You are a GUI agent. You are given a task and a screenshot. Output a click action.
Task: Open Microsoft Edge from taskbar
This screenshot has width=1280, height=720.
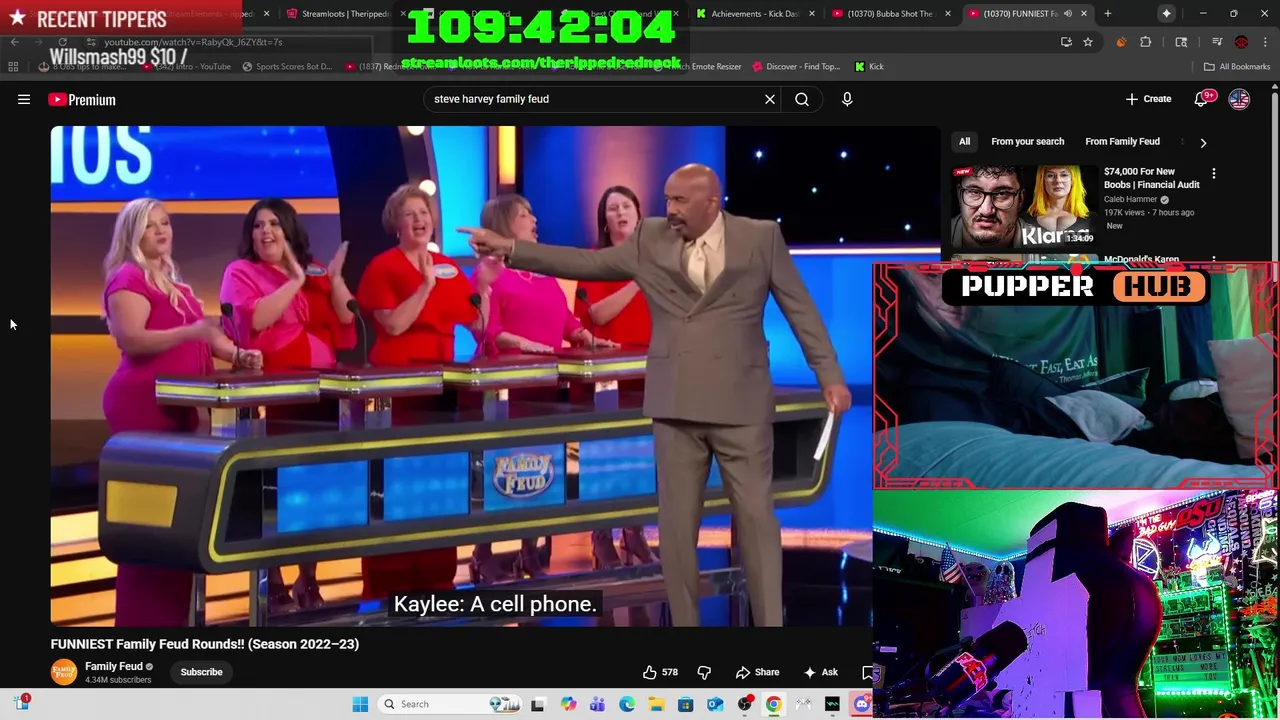[x=627, y=704]
